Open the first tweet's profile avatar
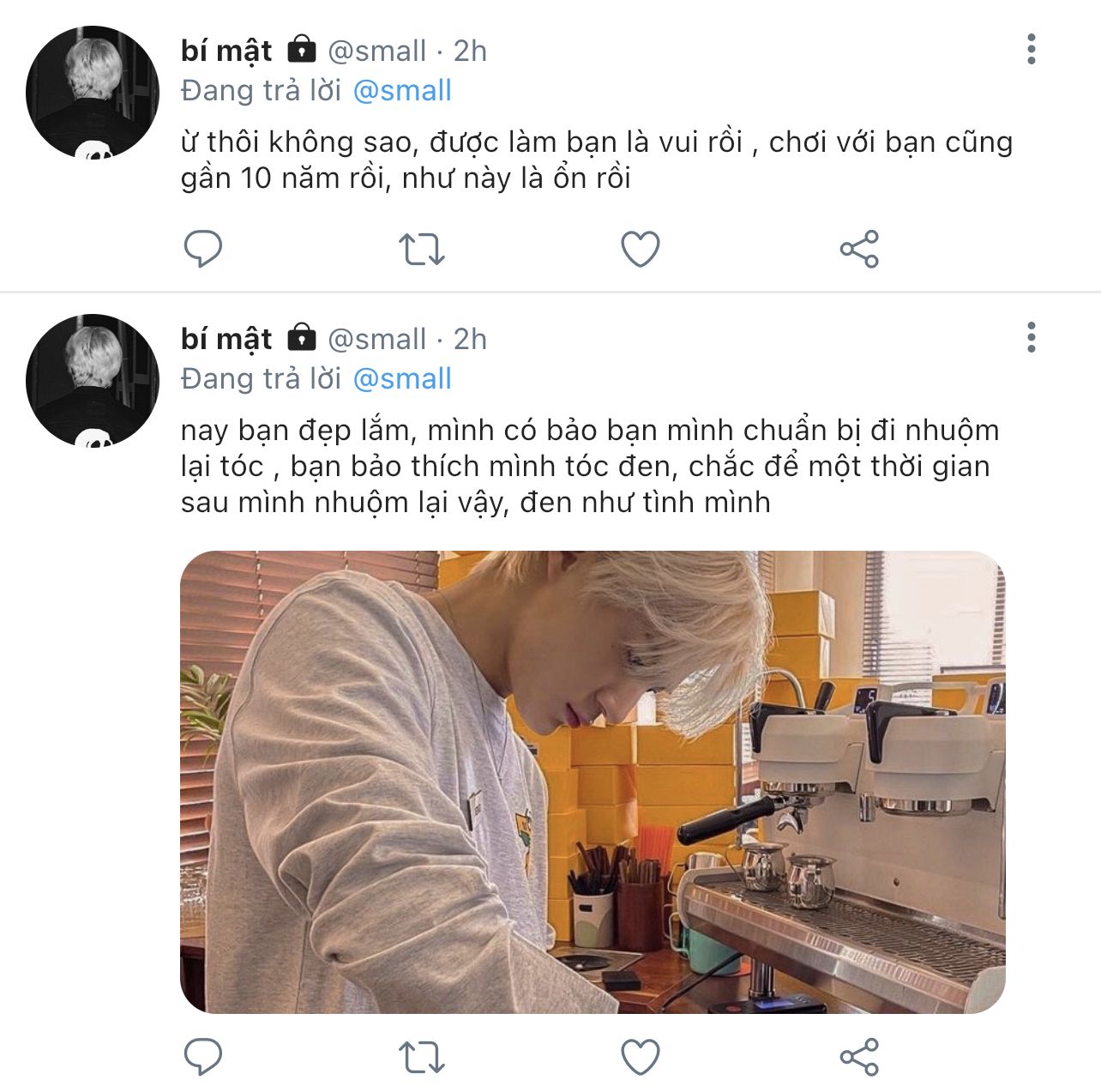Screen dimensions: 1101x1092 click(x=93, y=93)
